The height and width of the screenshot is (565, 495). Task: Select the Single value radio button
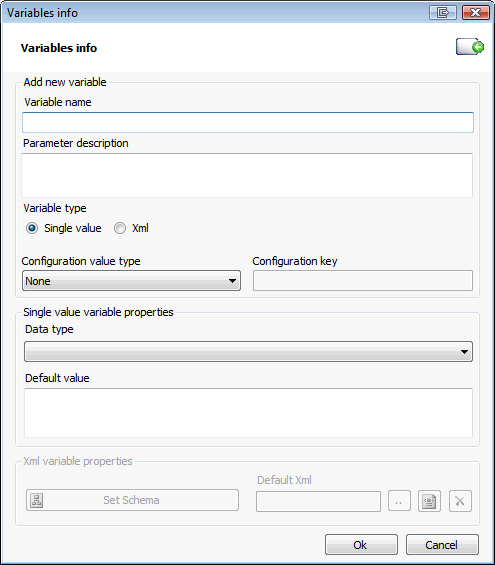click(32, 228)
